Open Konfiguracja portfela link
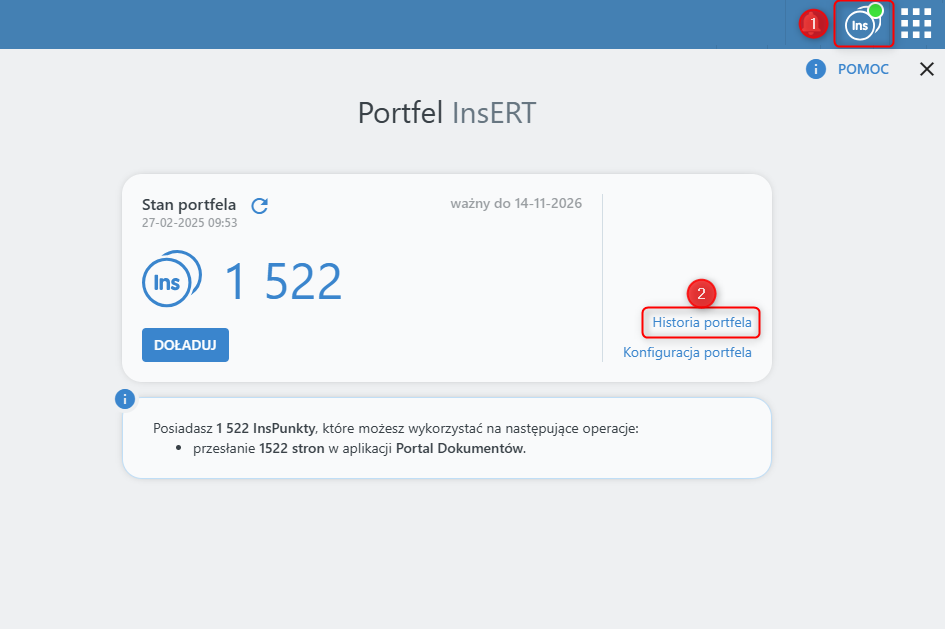 tap(687, 352)
